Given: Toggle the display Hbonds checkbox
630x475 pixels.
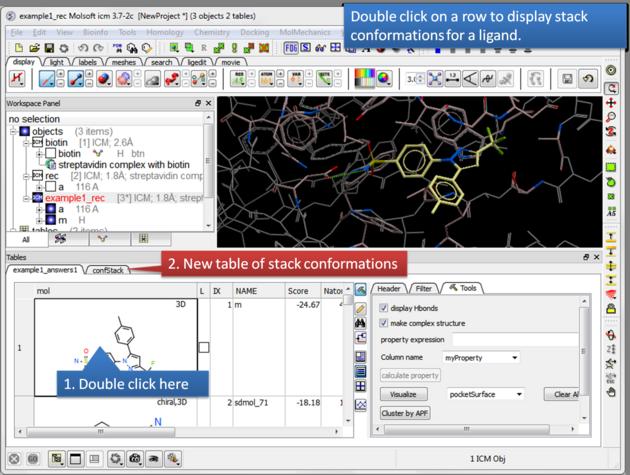Looking at the screenshot, I should point(385,307).
